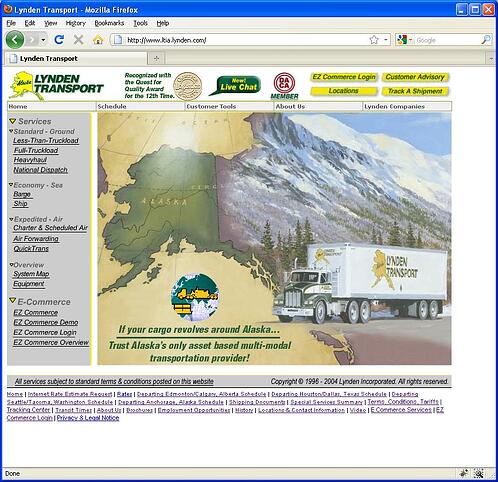
Task: Open the Full-Truckload link
Action: 36,150
